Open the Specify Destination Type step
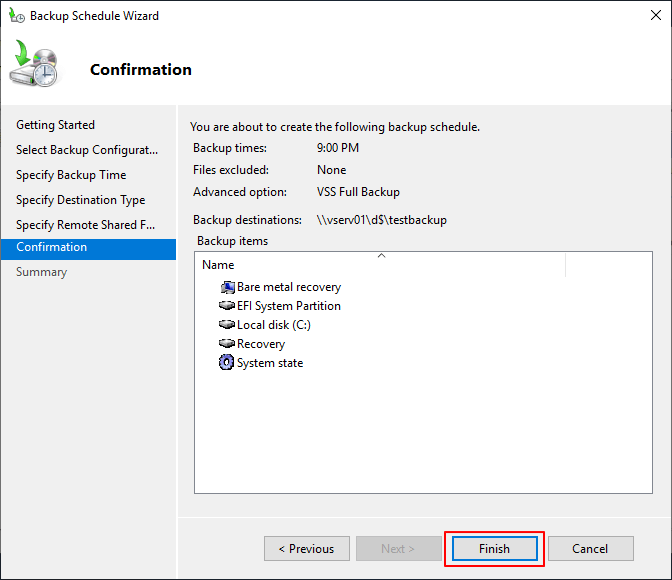The width and height of the screenshot is (672, 580). (x=81, y=200)
